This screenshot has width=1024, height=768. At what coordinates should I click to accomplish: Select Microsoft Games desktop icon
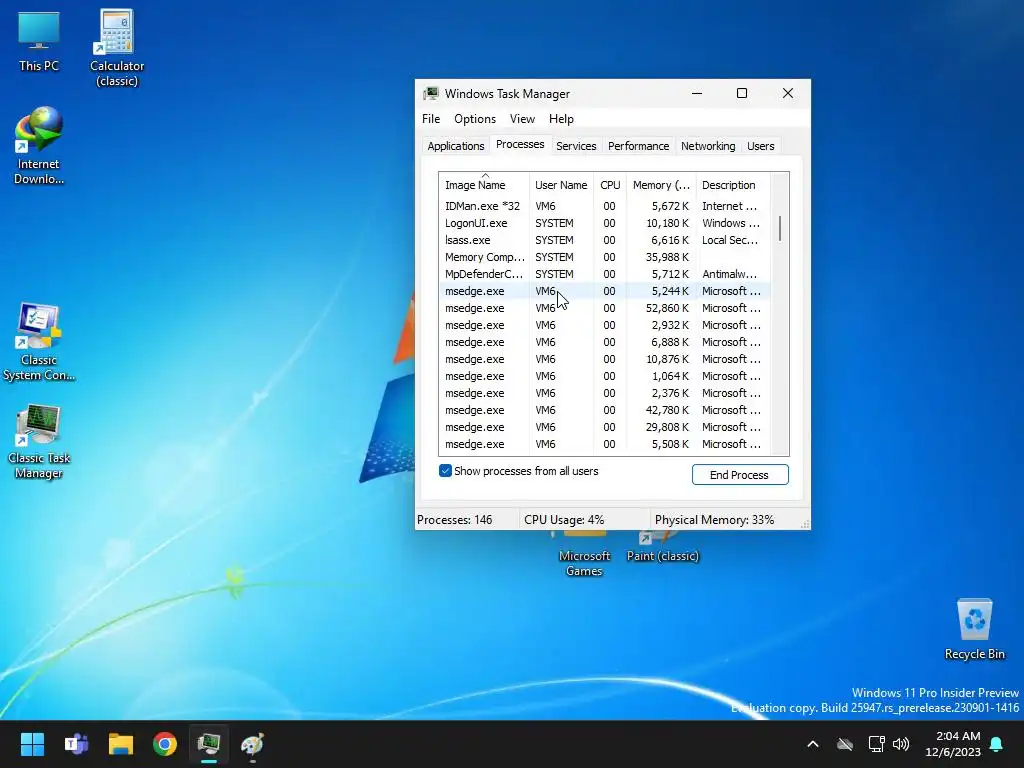(584, 555)
